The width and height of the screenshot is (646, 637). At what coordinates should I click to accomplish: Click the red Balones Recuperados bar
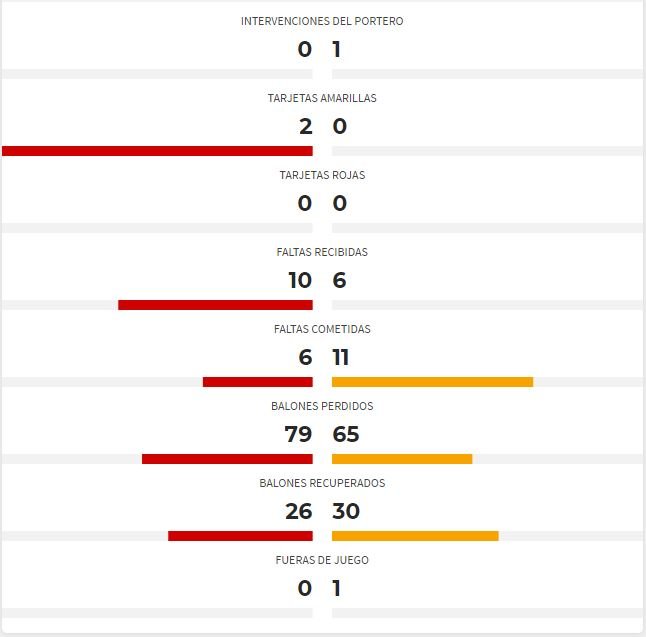point(240,536)
